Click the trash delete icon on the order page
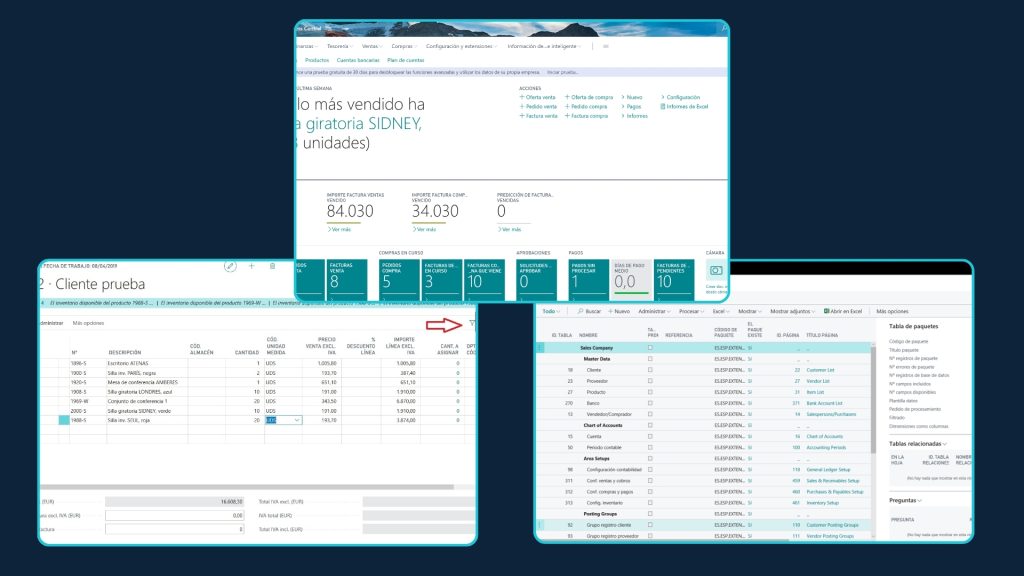The image size is (1024, 576). pyautogui.click(x=273, y=266)
